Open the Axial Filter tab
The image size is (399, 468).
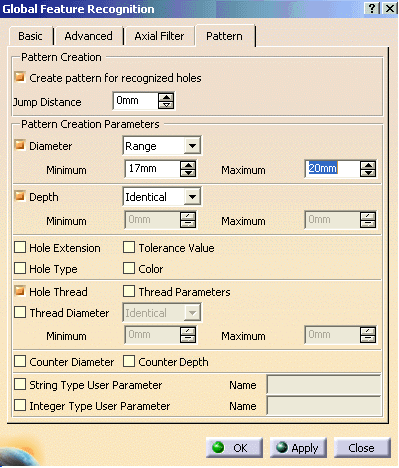tap(159, 36)
